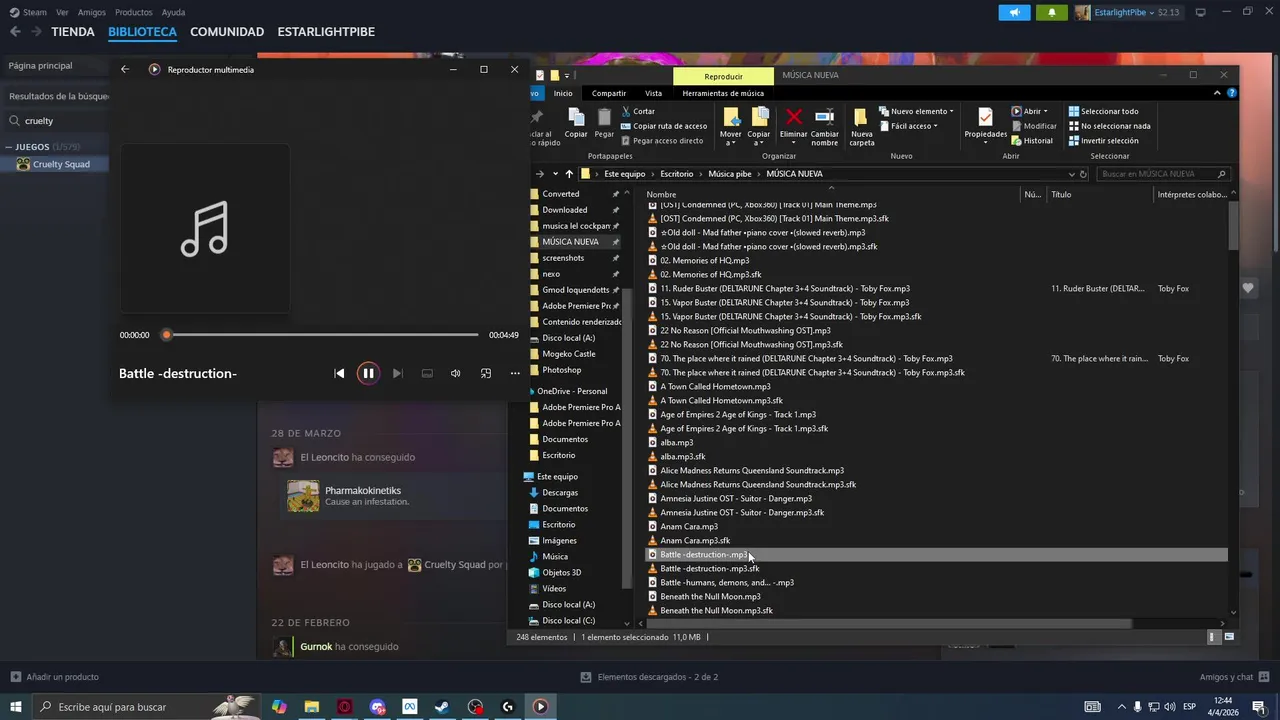Click Copiar ruta de acceso
This screenshot has width=1280, height=720.
click(663, 126)
